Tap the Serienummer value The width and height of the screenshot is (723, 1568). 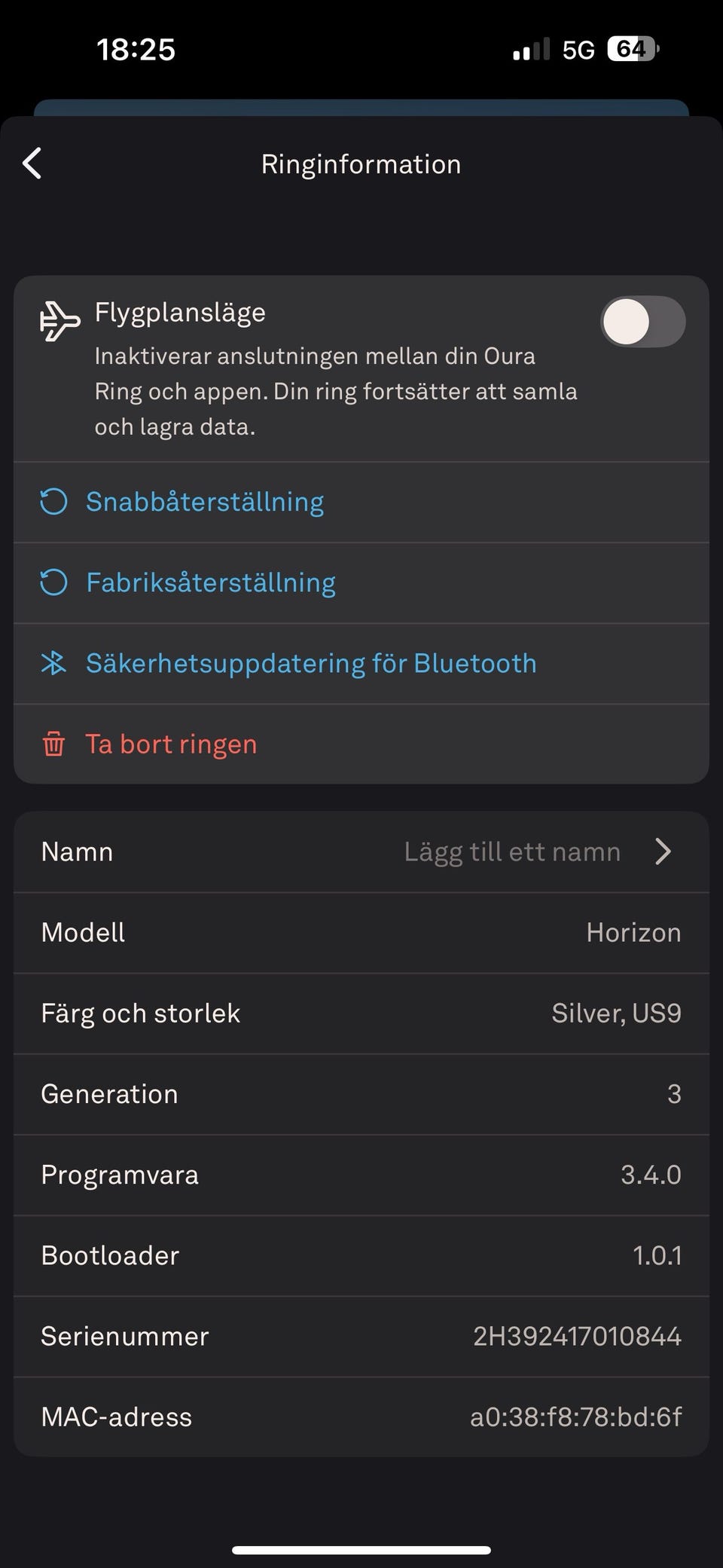coord(577,1336)
